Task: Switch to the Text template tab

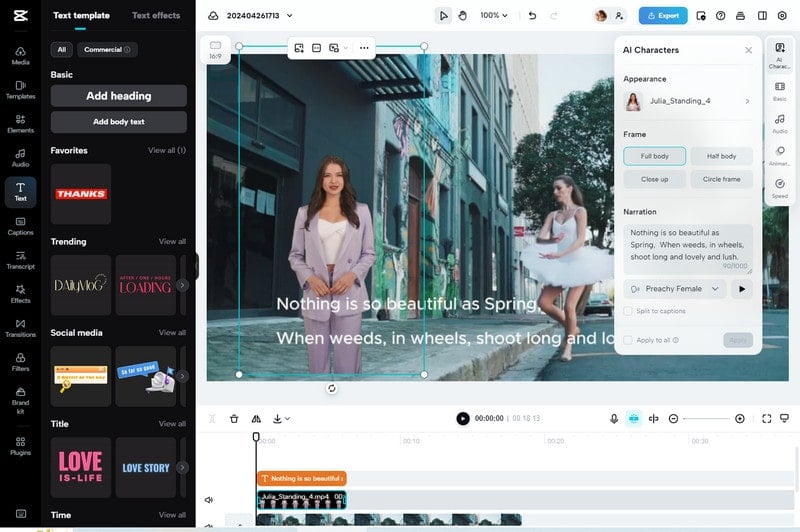Action: [81, 16]
